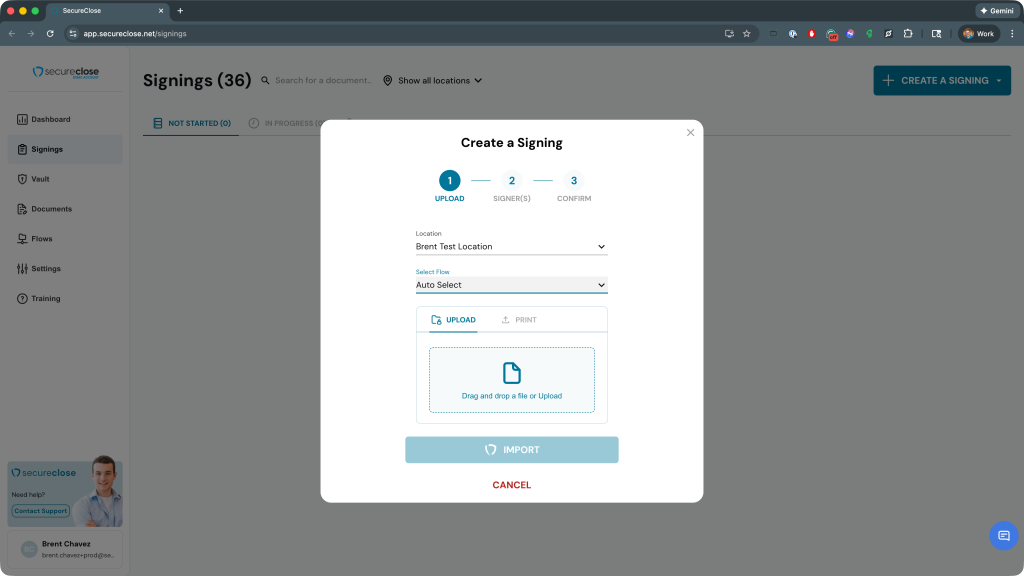
Task: Go to step 2 Signer(s)
Action: click(x=511, y=181)
